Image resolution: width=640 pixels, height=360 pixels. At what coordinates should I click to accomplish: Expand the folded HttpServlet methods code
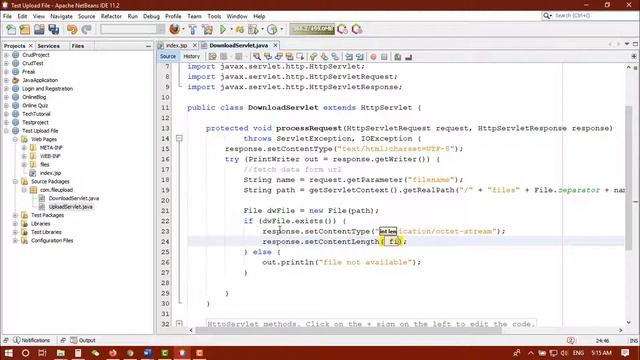179,324
